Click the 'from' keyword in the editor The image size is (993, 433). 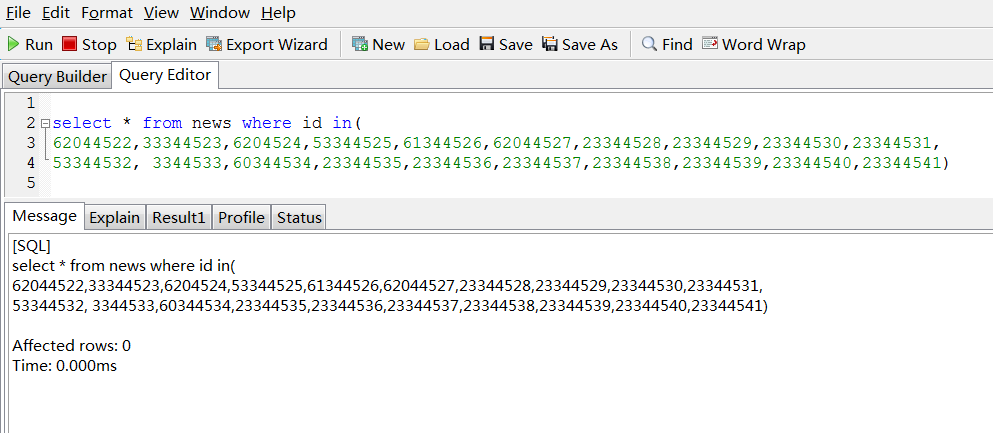coord(162,123)
